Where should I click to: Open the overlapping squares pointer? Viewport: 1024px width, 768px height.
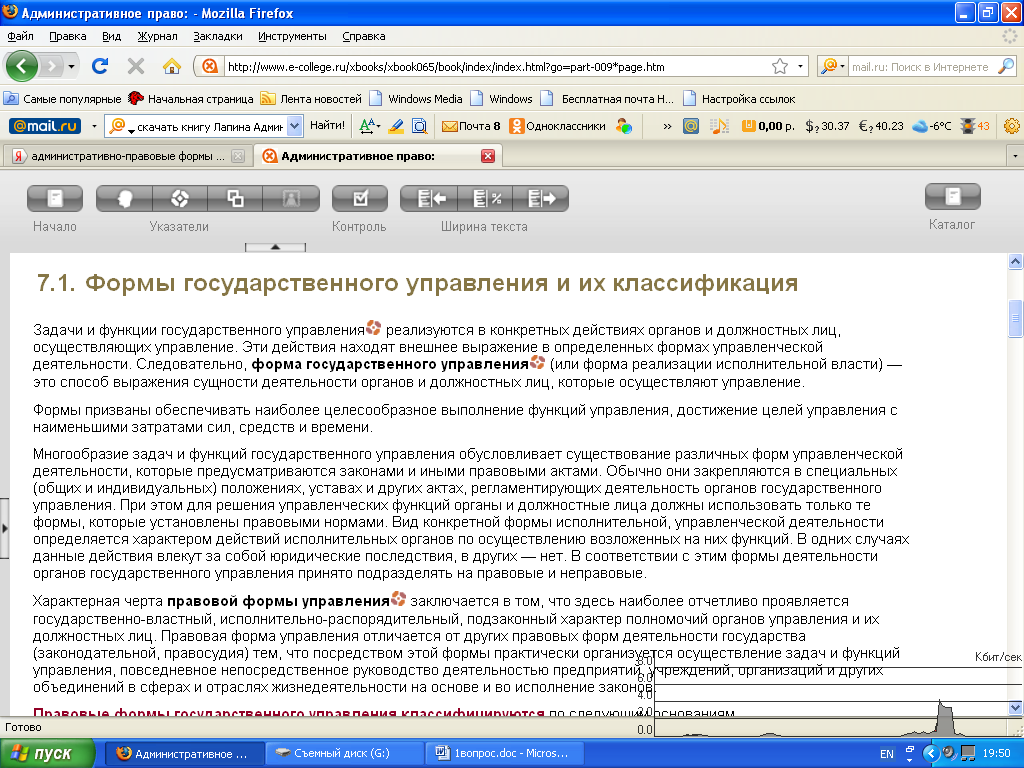tap(236, 199)
